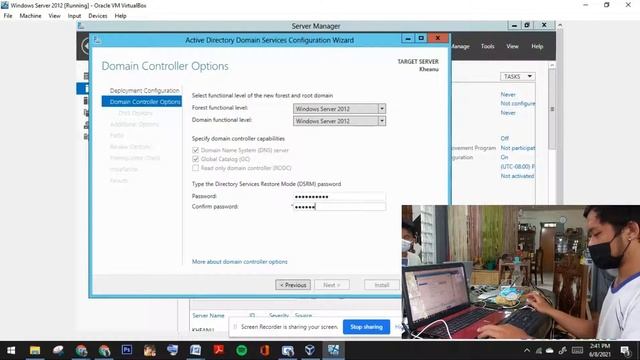Open the notification center icon
The image size is (640, 360).
tap(625, 350)
